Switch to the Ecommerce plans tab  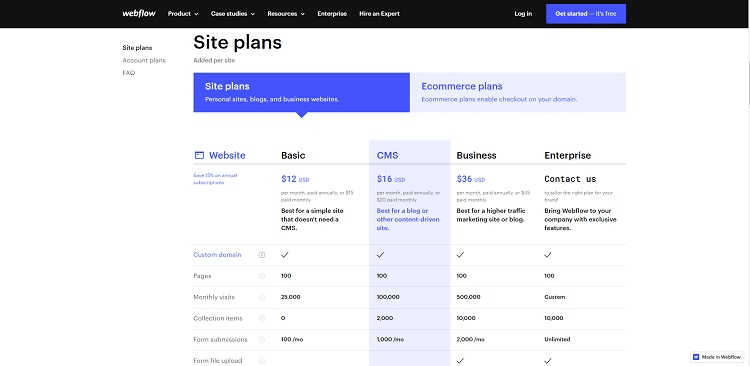click(x=518, y=92)
